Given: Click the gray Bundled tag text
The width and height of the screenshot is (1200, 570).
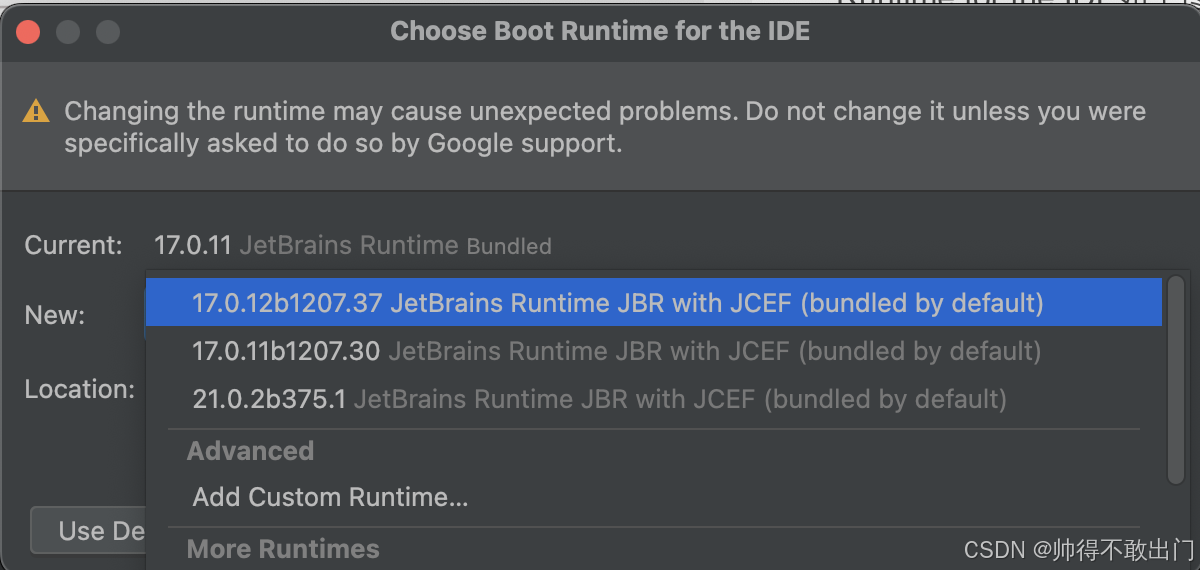Looking at the screenshot, I should click(509, 246).
